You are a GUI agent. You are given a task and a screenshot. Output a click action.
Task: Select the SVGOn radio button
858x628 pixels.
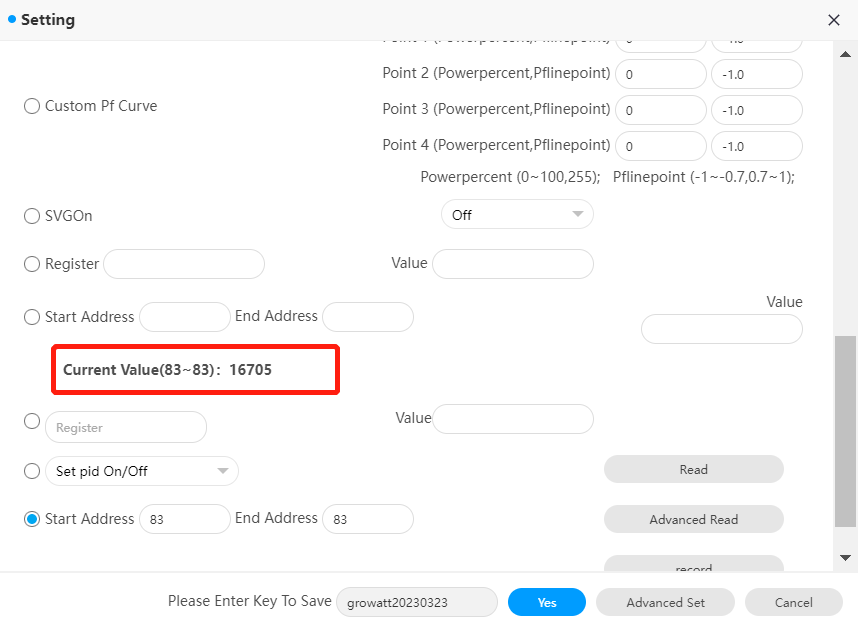click(x=32, y=216)
